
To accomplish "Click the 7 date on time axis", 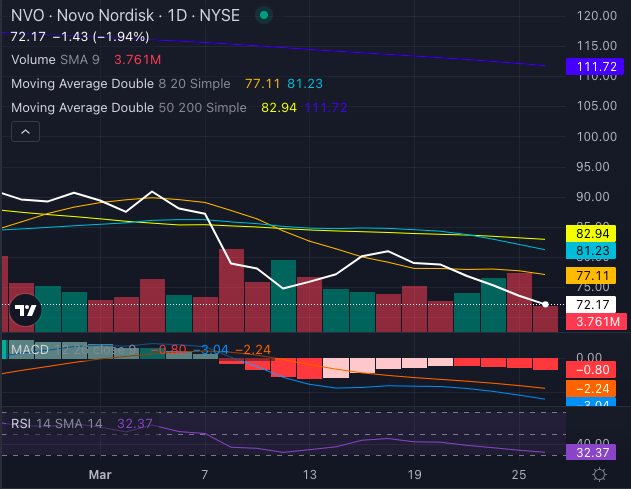I will click(205, 475).
